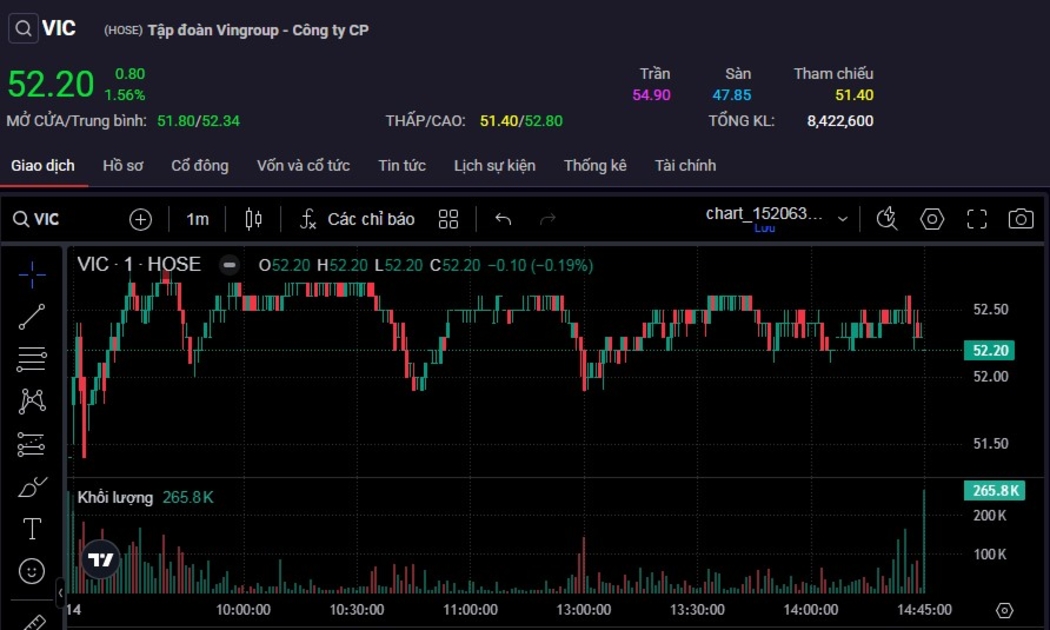The image size is (1050, 630).
Task: Switch to the Hồ sơ tab
Action: [x=122, y=166]
